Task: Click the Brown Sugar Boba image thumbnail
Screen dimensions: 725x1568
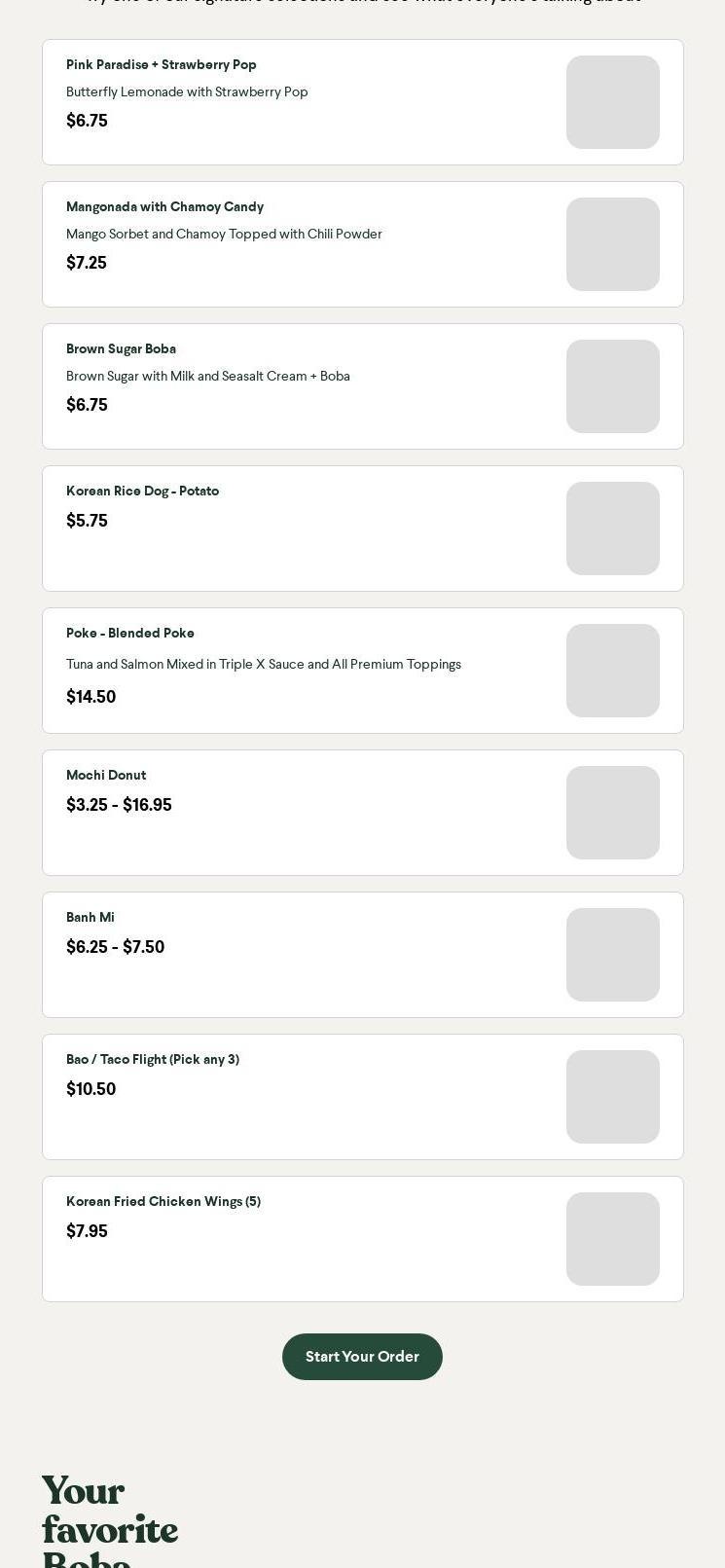Action: point(613,386)
